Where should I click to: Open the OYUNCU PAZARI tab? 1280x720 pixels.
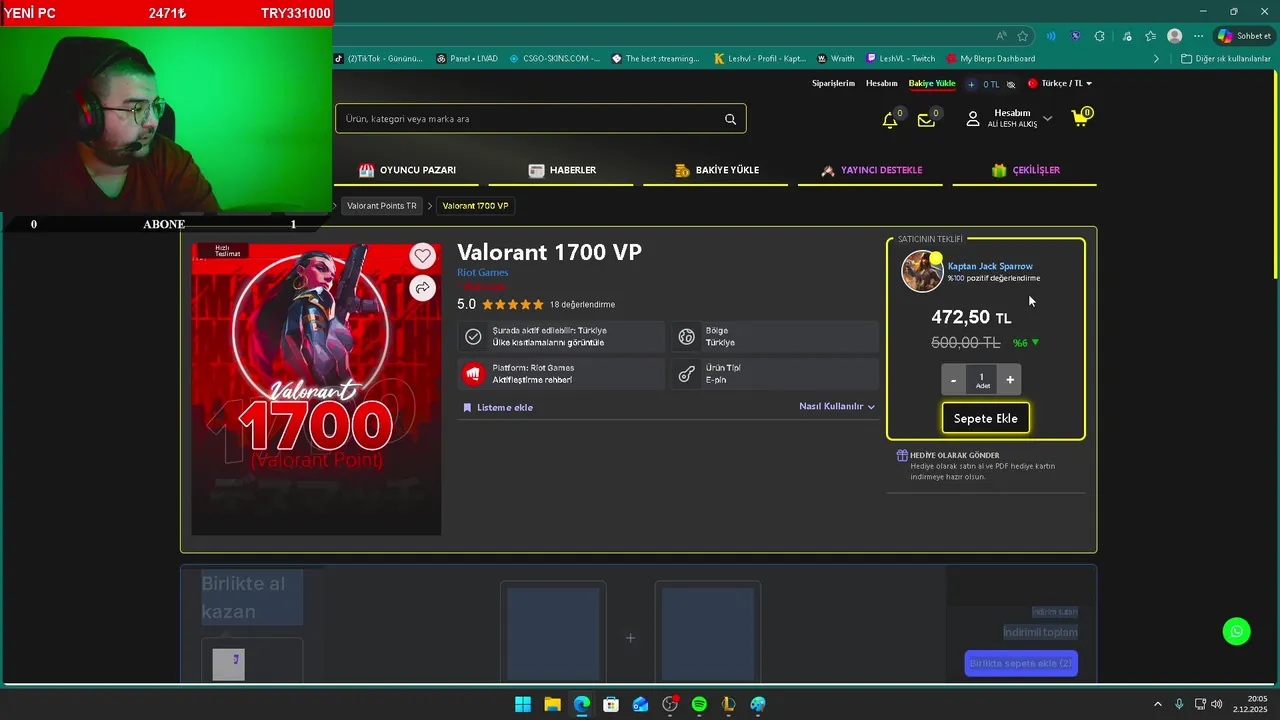point(407,170)
